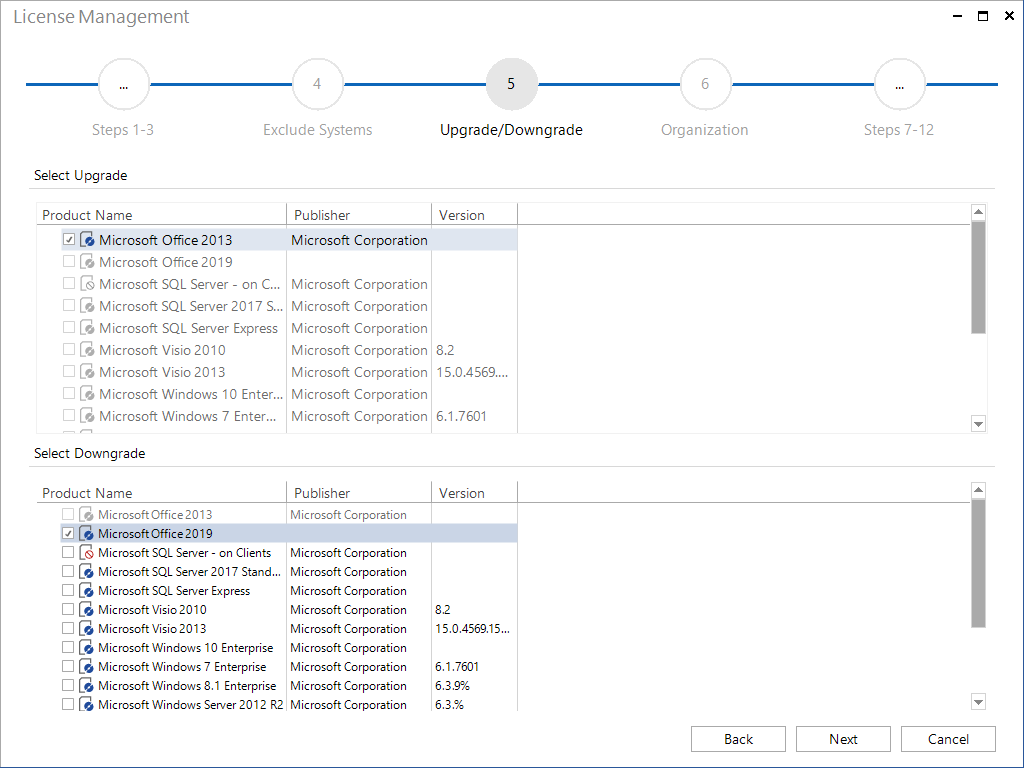Click the Microsoft Office 2019 upgrade product icon
This screenshot has height=768, width=1024.
pos(88,262)
